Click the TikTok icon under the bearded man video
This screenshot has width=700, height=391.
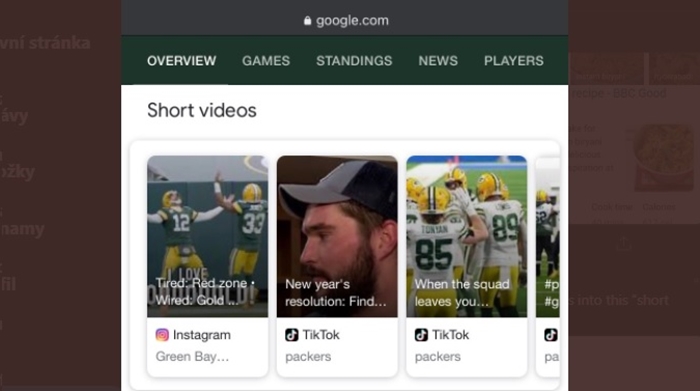coord(292,335)
